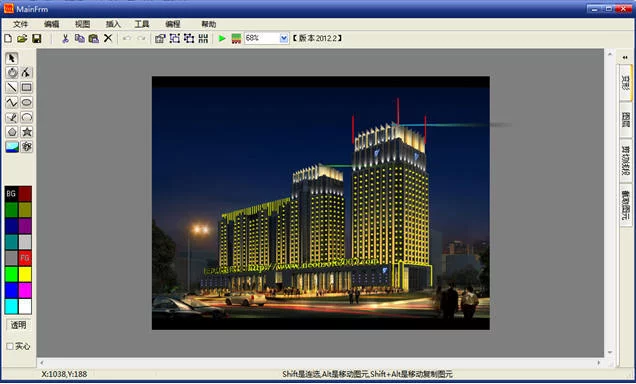Insert picture with landscape image tool

click(12, 147)
